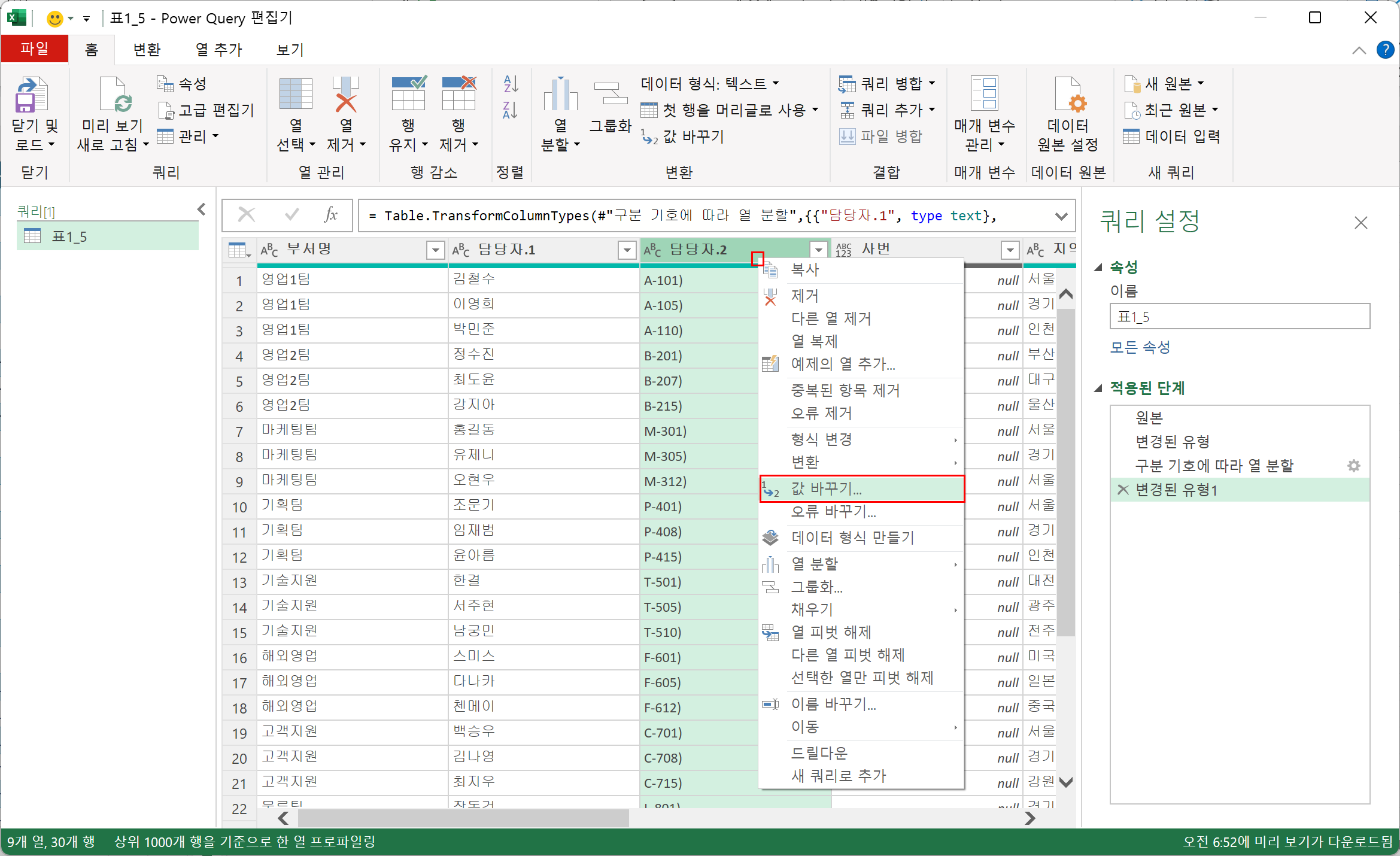Click Refresh Preview (미리 보기 새로 고침) icon
The height and width of the screenshot is (856, 1400).
click(114, 95)
